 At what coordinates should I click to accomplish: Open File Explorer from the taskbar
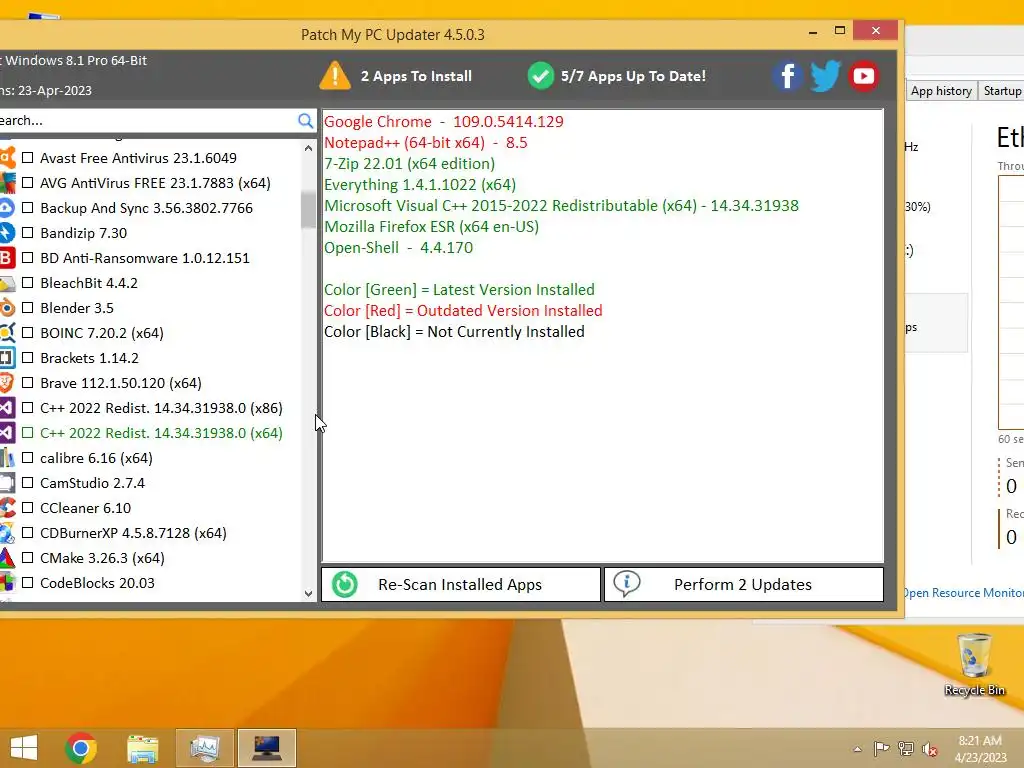[x=142, y=748]
